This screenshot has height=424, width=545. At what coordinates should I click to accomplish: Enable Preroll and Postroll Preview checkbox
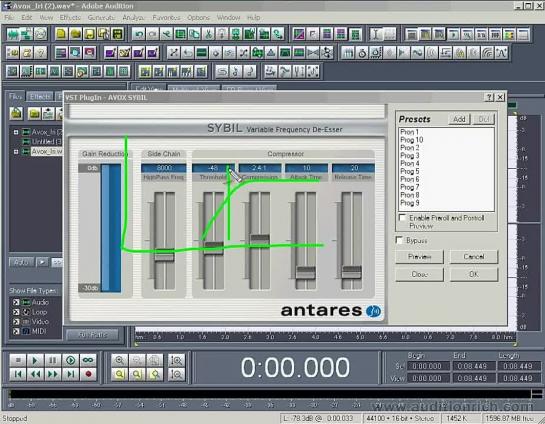(402, 218)
